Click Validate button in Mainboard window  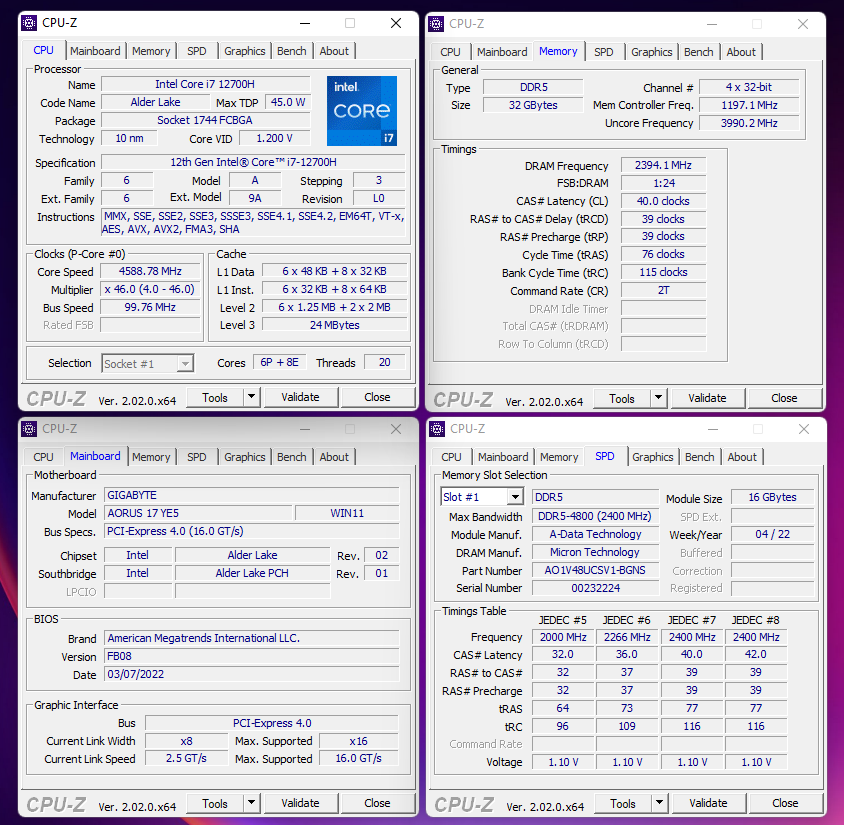[300, 803]
